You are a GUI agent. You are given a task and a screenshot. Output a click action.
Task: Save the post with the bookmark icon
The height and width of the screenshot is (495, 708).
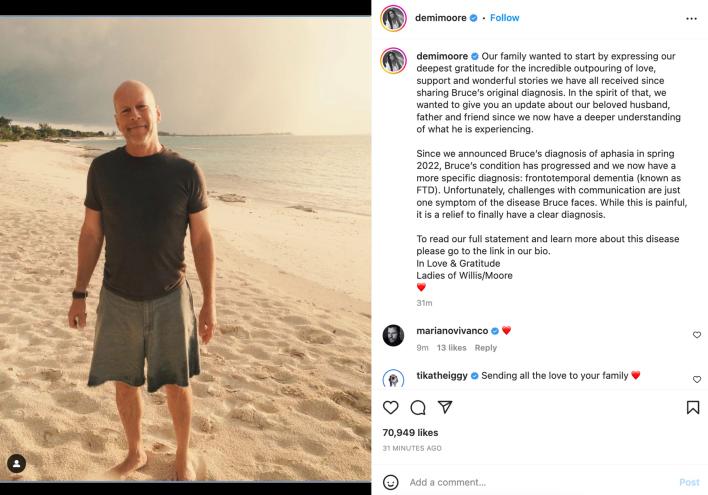(x=693, y=407)
